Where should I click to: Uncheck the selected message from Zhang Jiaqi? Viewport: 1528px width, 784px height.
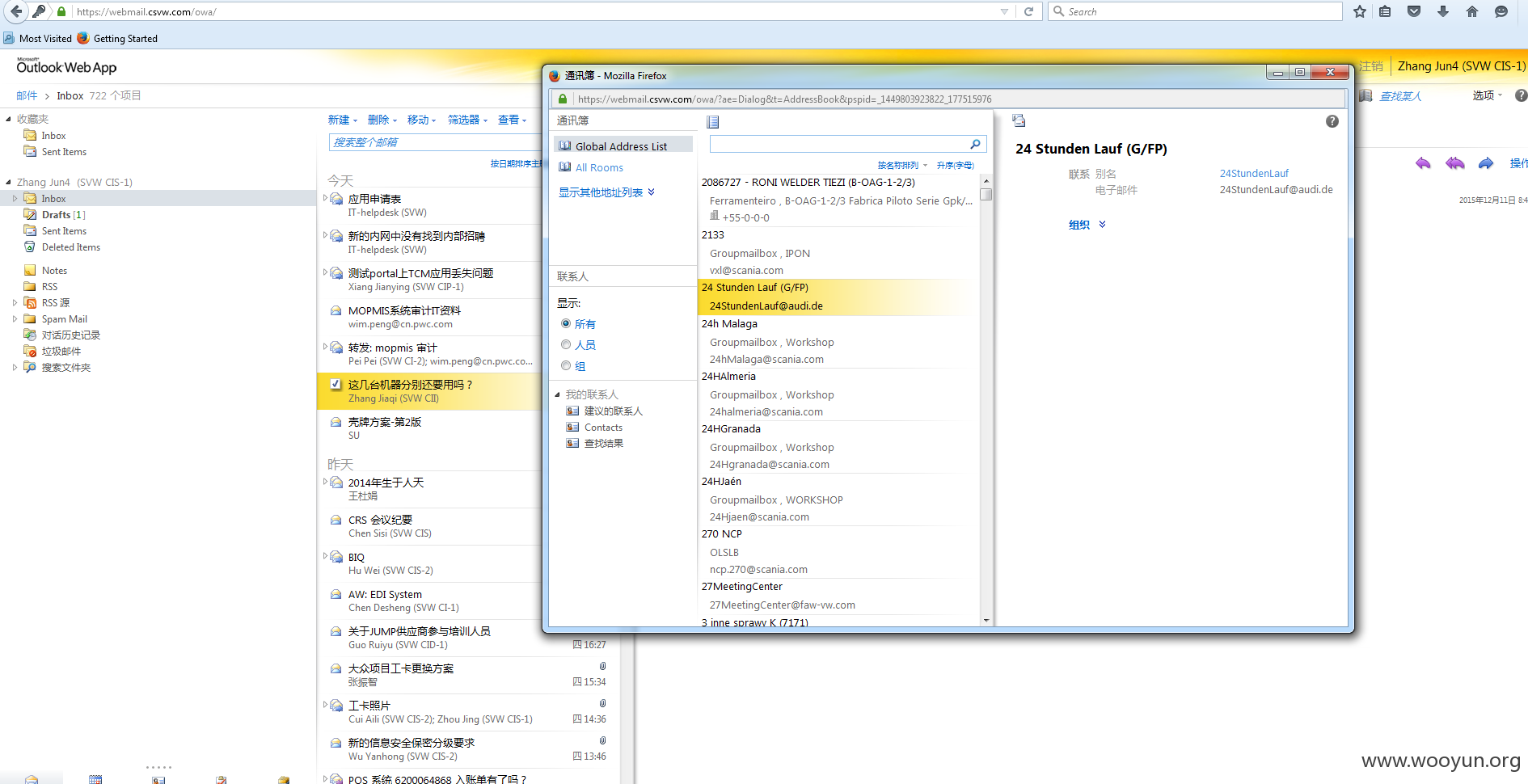pyautogui.click(x=336, y=384)
